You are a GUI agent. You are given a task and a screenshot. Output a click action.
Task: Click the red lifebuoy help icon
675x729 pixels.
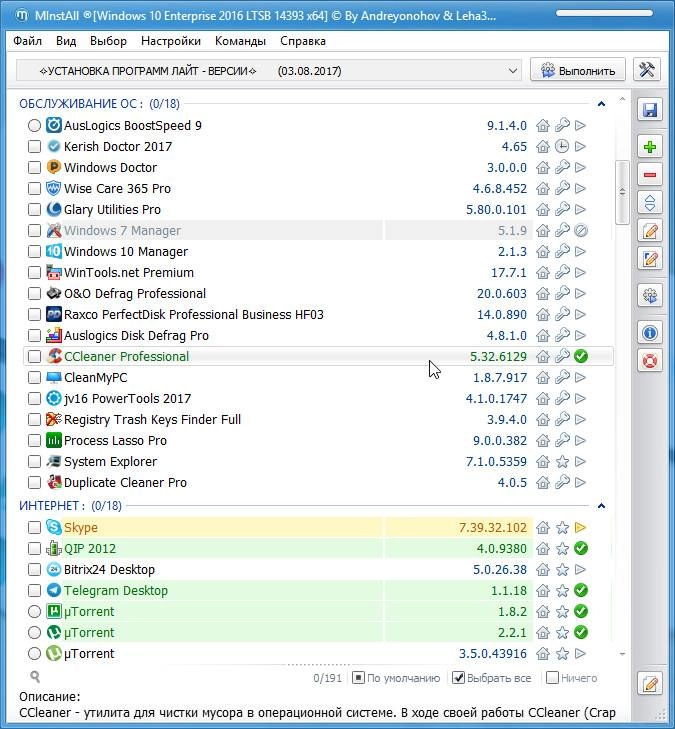(649, 360)
